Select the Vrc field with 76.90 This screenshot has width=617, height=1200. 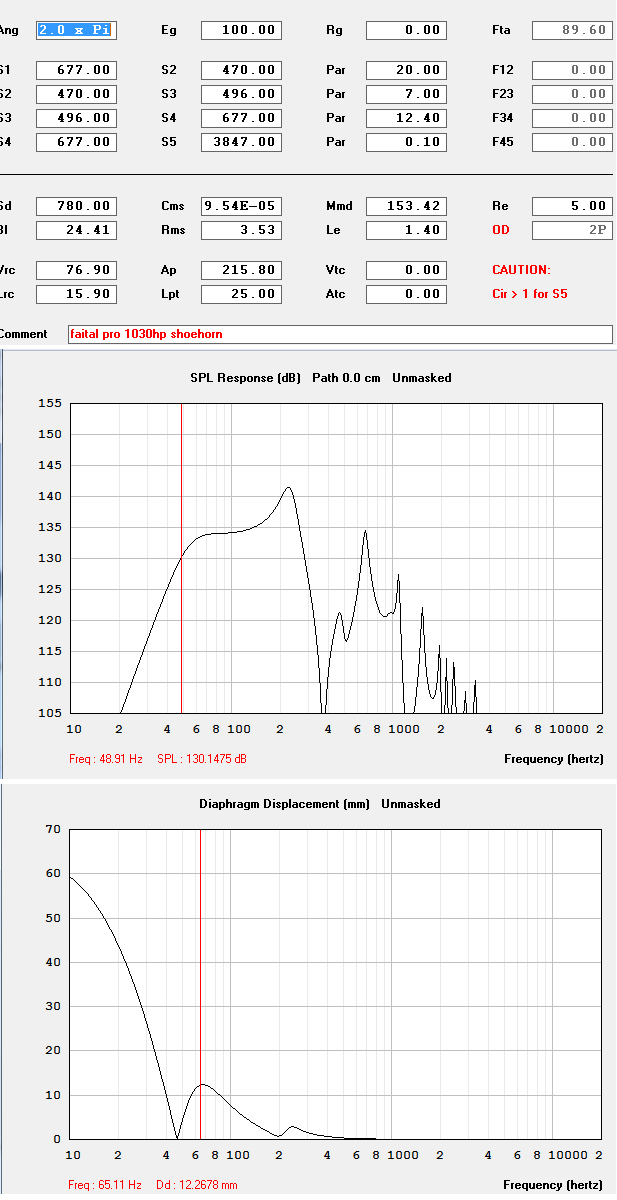coord(76,270)
